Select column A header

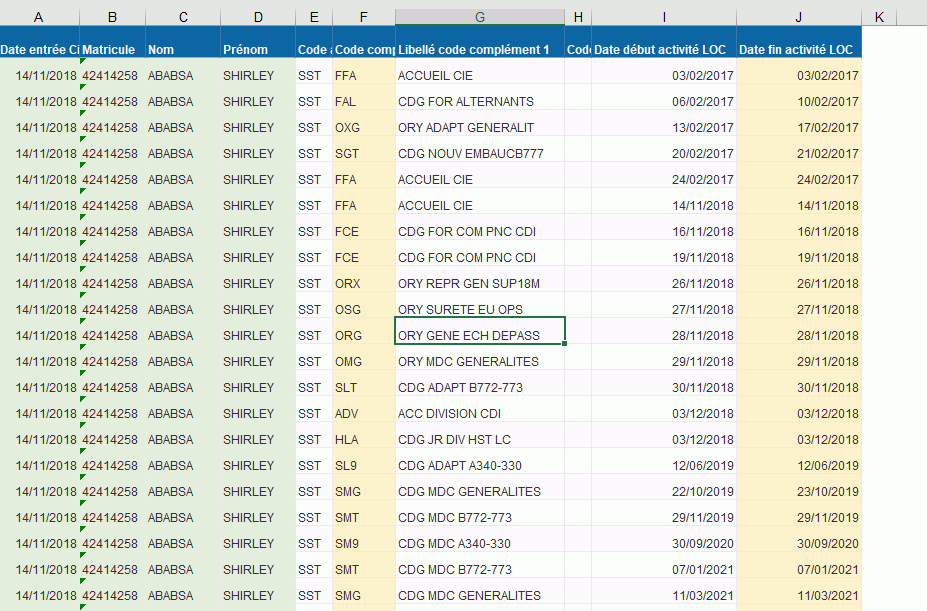(x=39, y=17)
